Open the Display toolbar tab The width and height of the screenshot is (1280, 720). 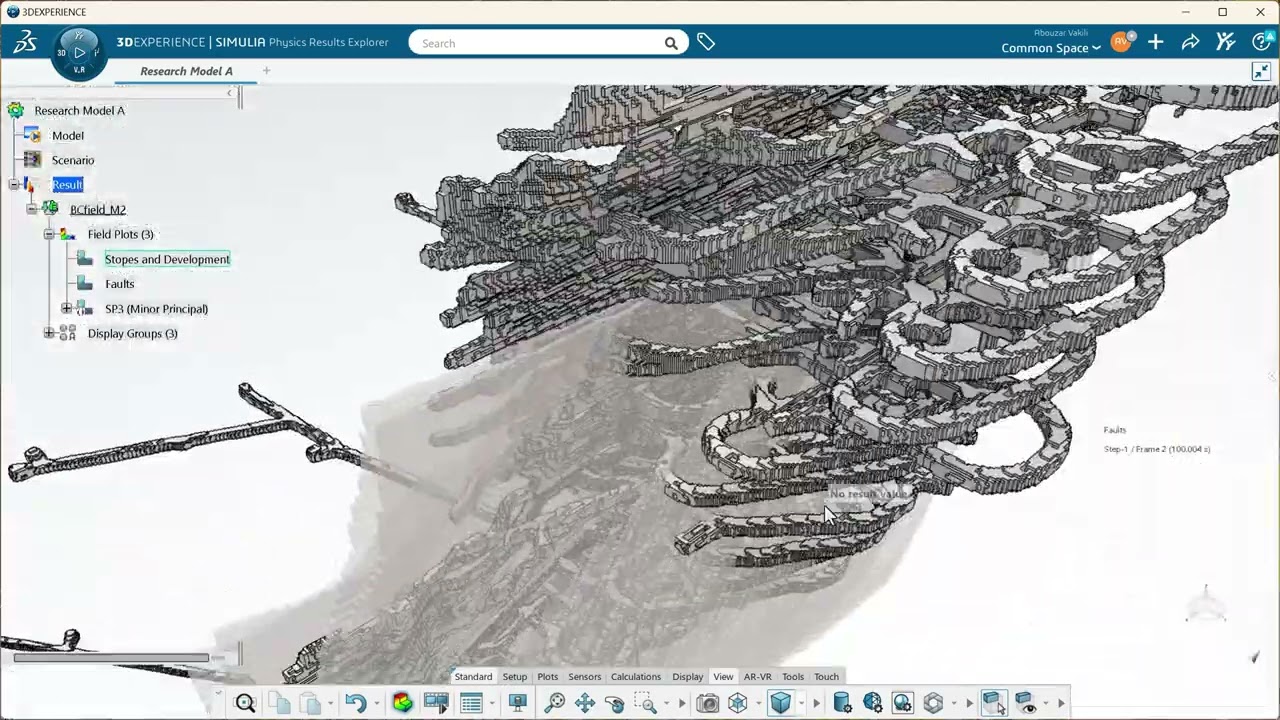687,677
